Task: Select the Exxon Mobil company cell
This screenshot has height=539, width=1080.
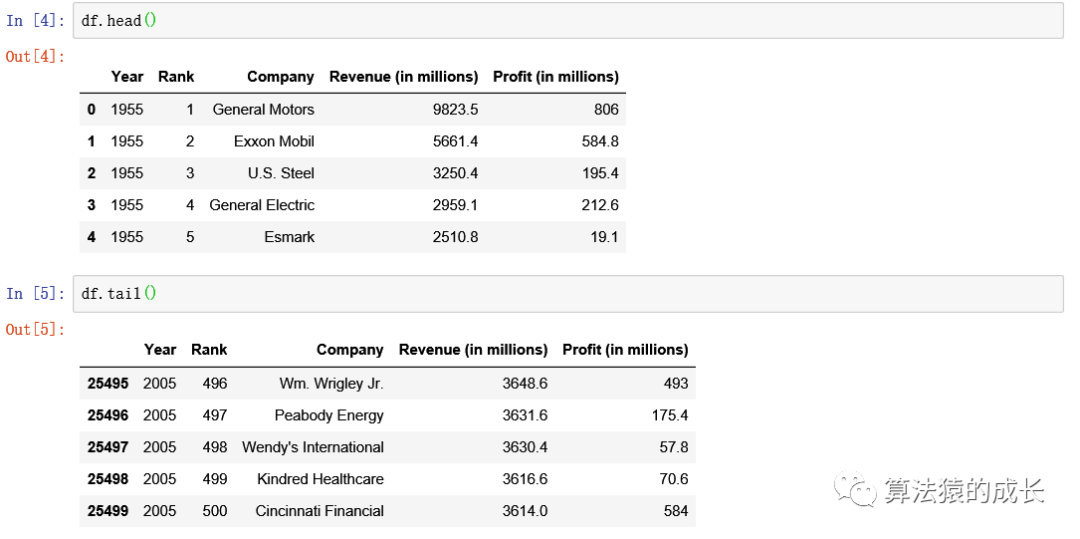Action: [x=274, y=141]
